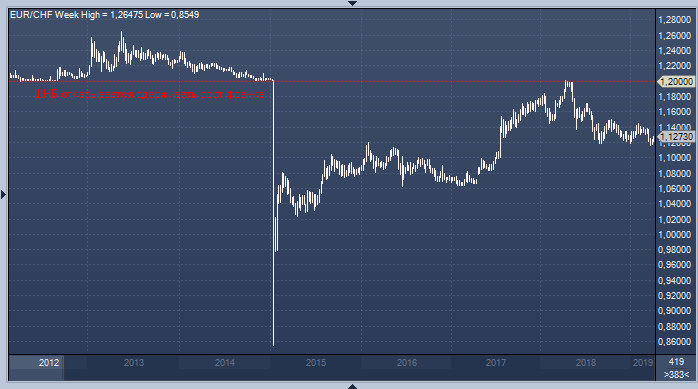Click the 1,28000 price scale label
698x389 pixels.
pos(674,20)
